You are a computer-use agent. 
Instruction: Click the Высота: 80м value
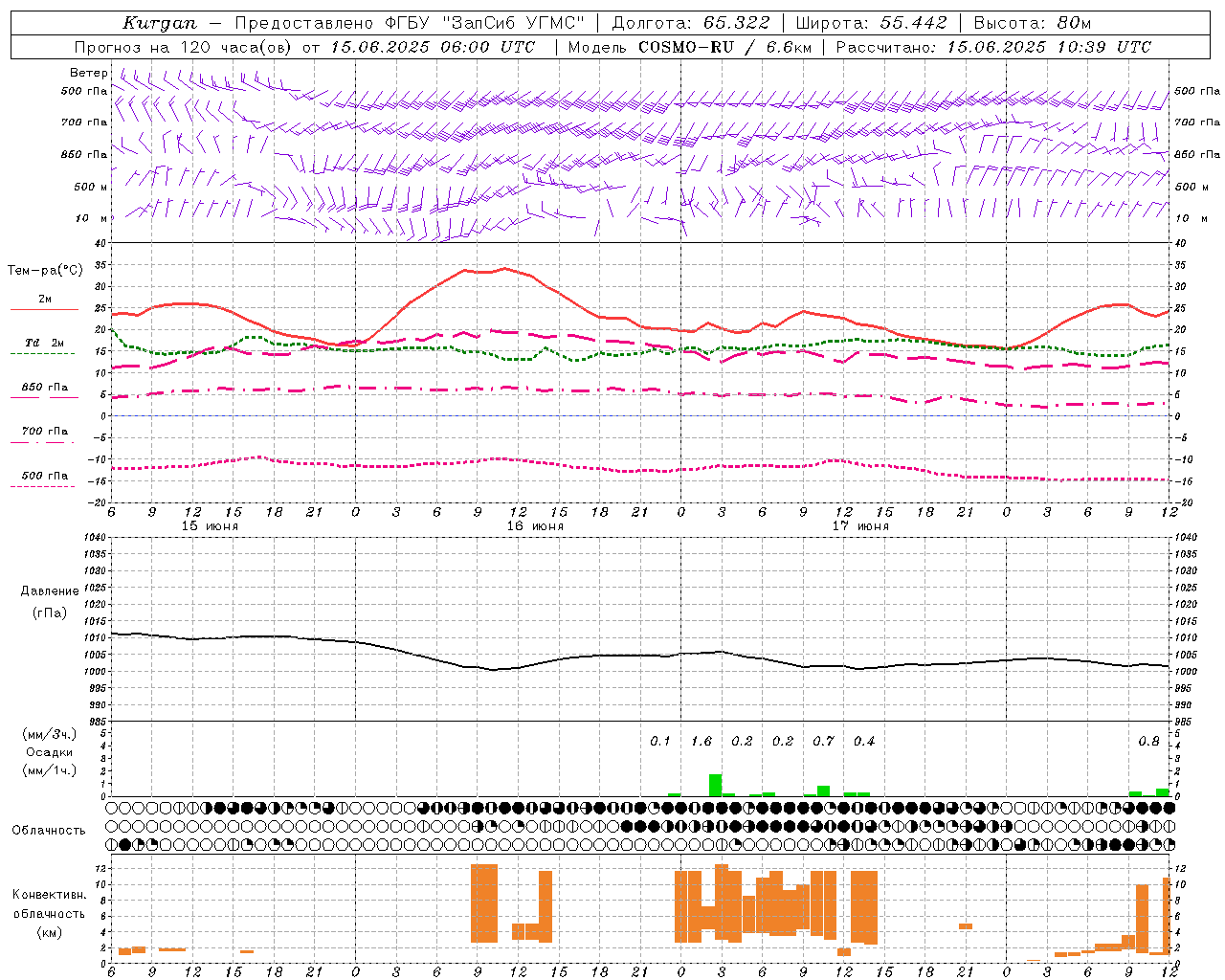pyautogui.click(x=1033, y=23)
